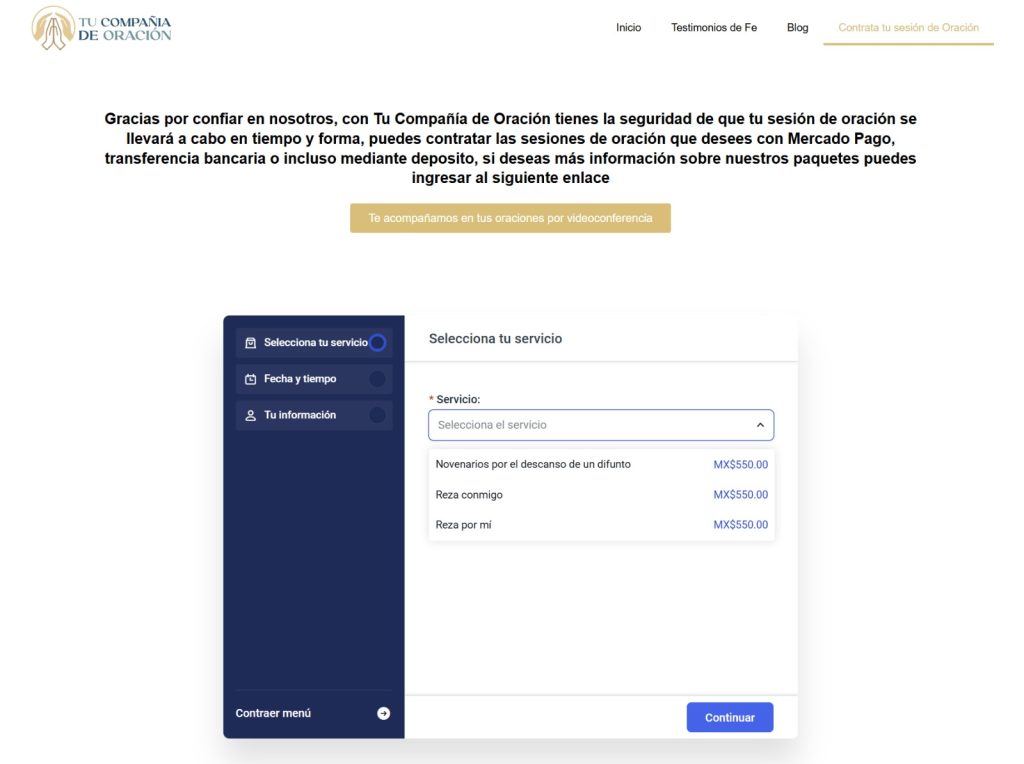The width and height of the screenshot is (1024, 764).
Task: Click the arrow icon next to Contraer menú
Action: click(x=383, y=713)
